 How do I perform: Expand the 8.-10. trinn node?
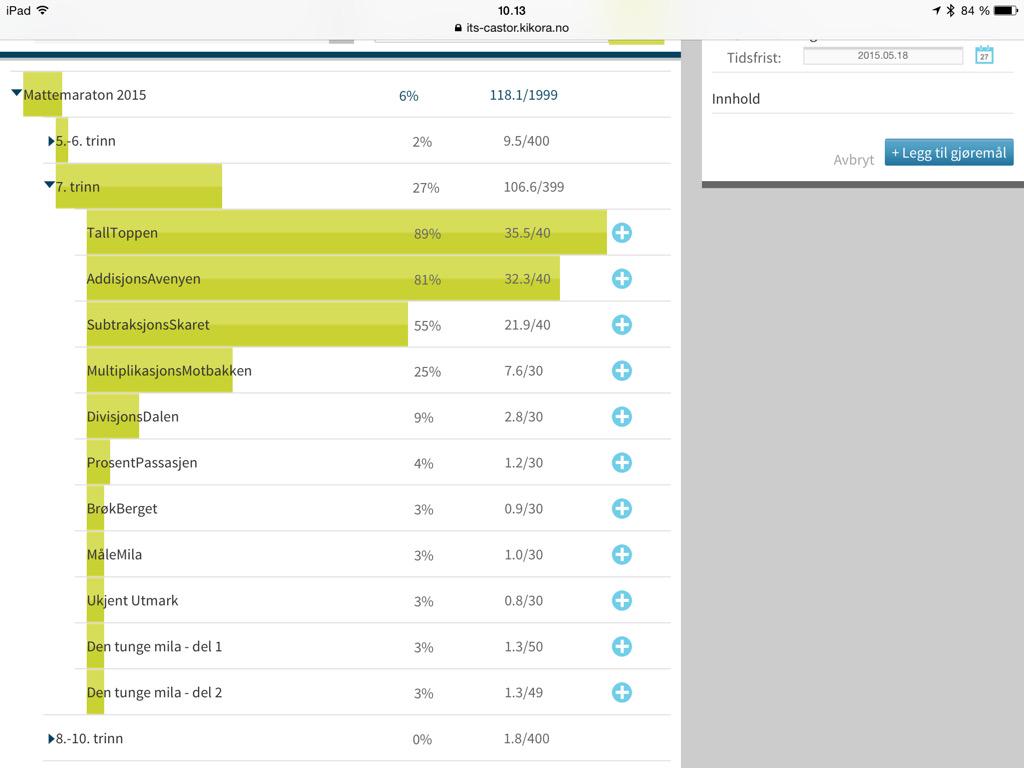pos(51,739)
